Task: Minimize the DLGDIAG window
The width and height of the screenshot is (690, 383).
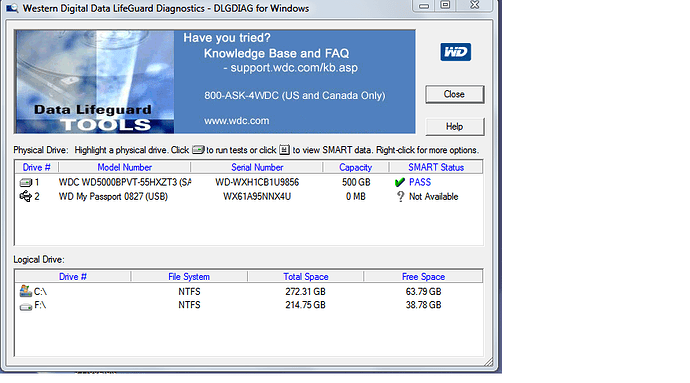Action: (x=424, y=6)
